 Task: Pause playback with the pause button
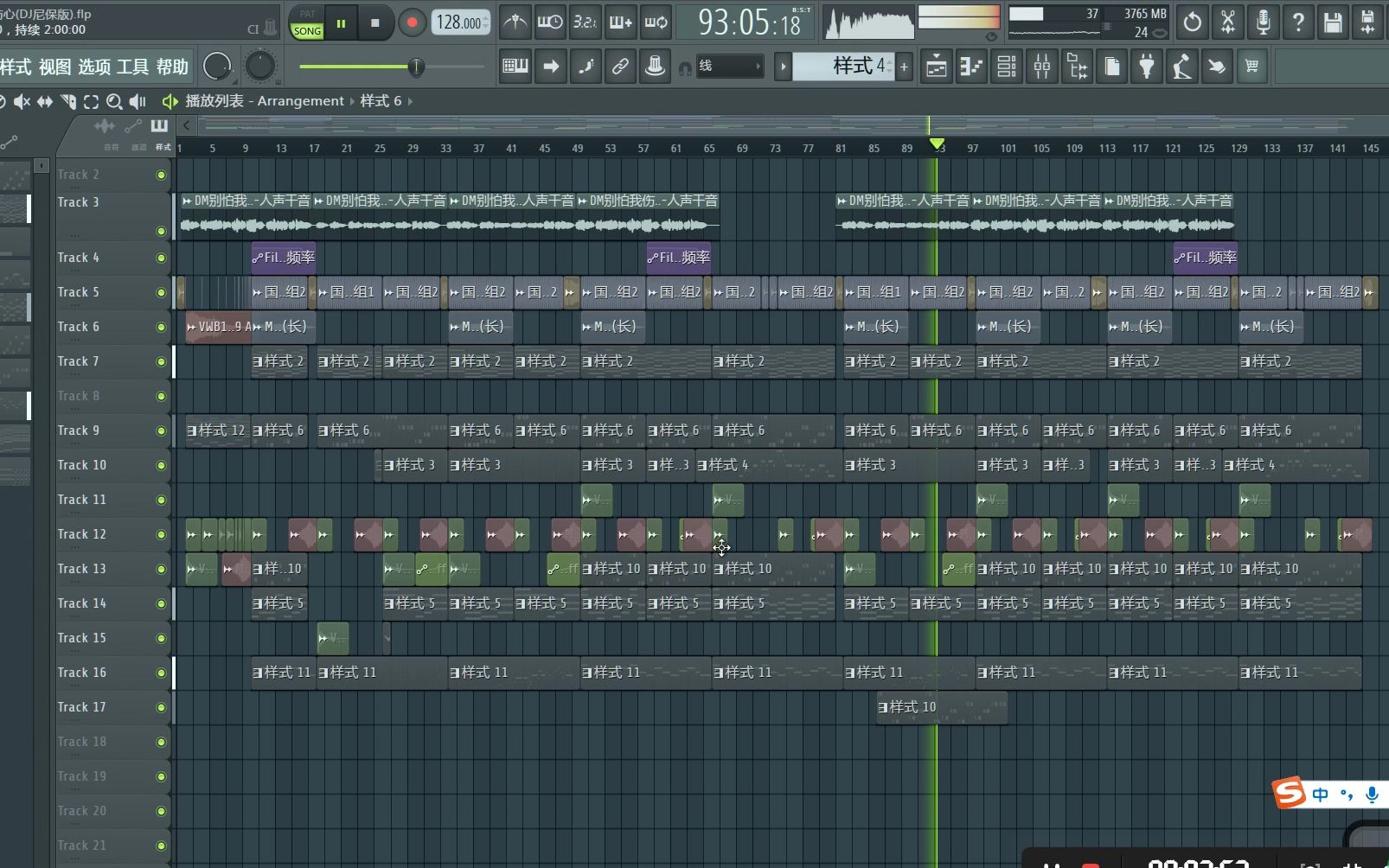point(341,23)
